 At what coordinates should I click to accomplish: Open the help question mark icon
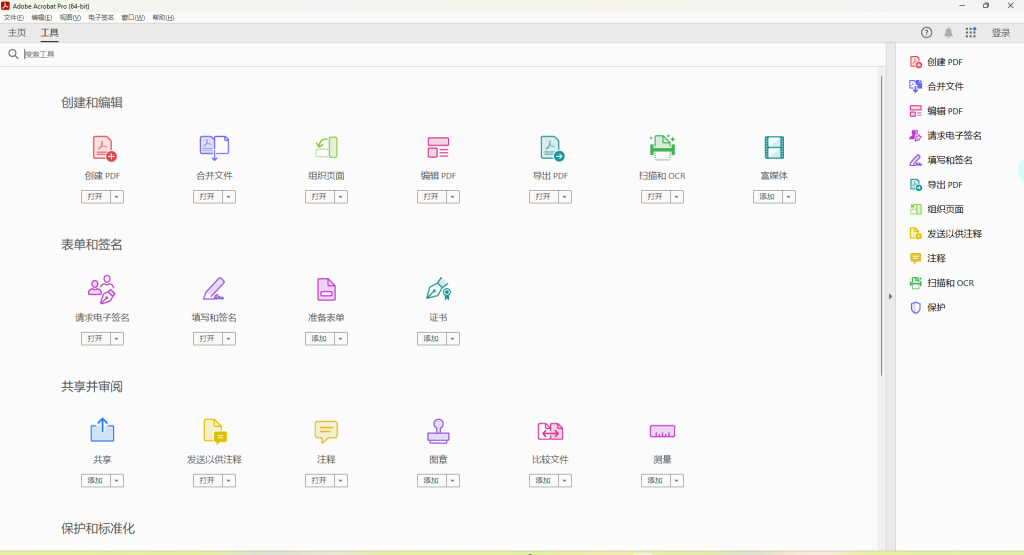(926, 33)
